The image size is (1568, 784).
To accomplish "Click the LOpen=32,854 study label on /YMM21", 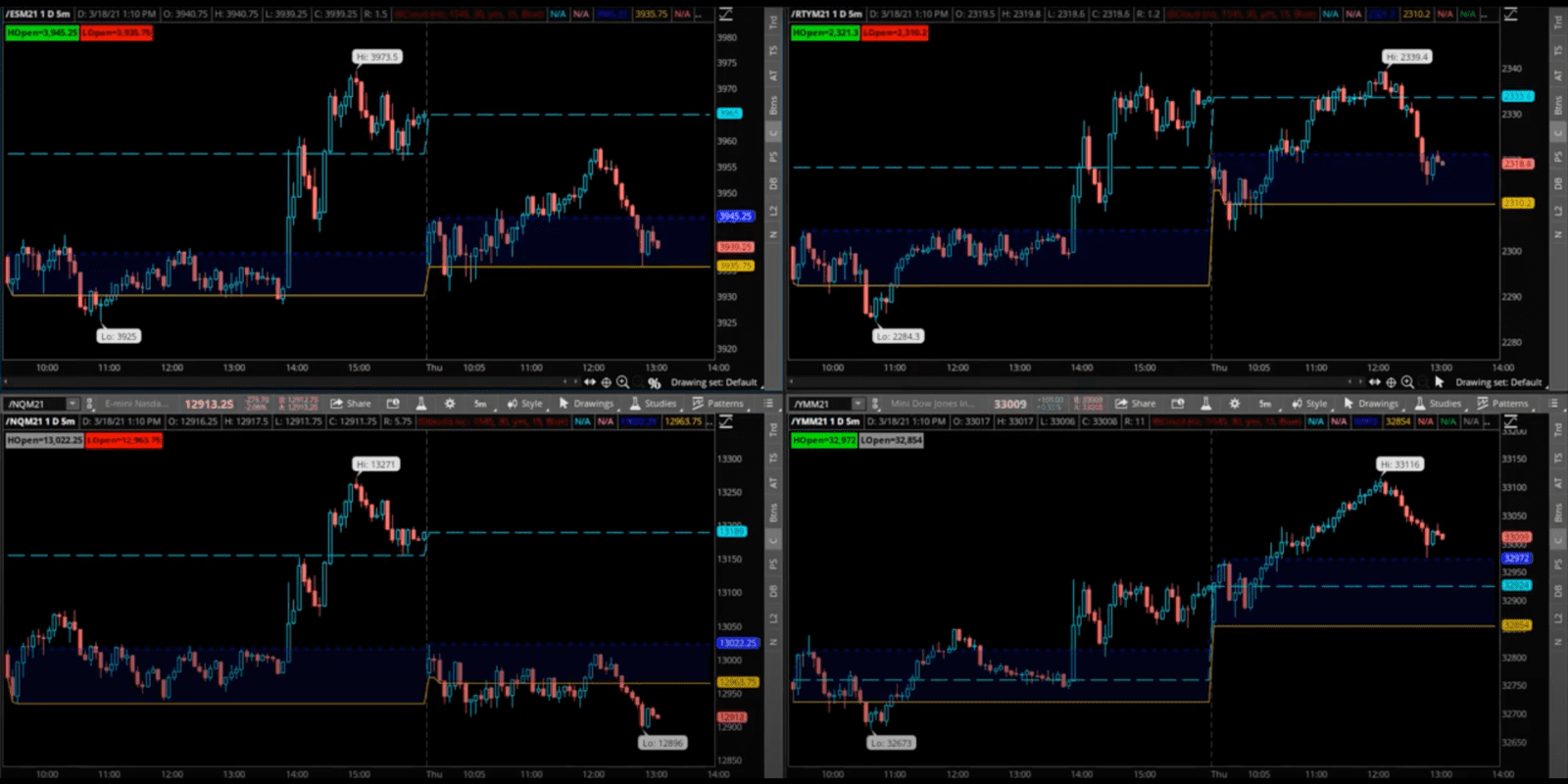I will pyautogui.click(x=892, y=440).
